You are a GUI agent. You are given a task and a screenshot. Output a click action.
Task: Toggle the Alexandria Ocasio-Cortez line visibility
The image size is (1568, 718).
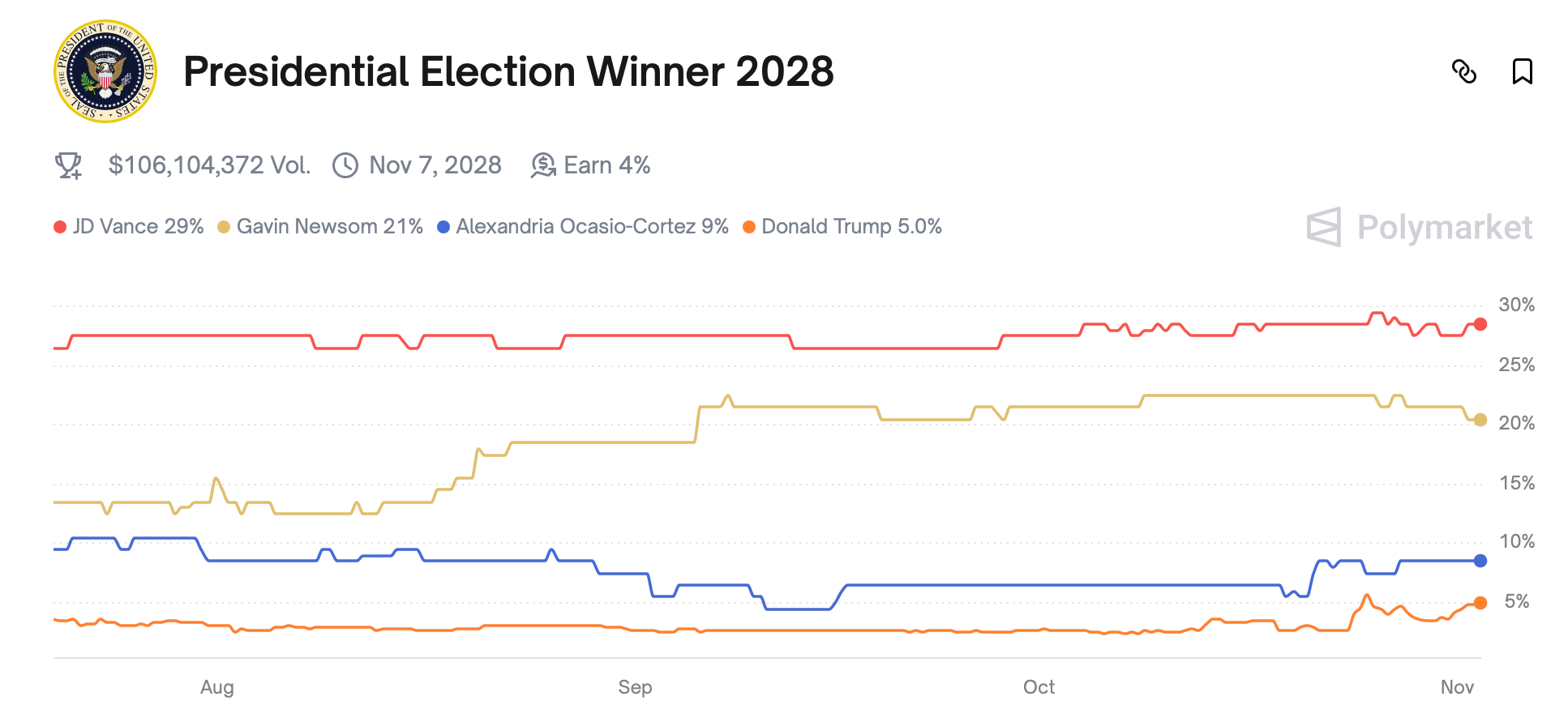coord(584,227)
